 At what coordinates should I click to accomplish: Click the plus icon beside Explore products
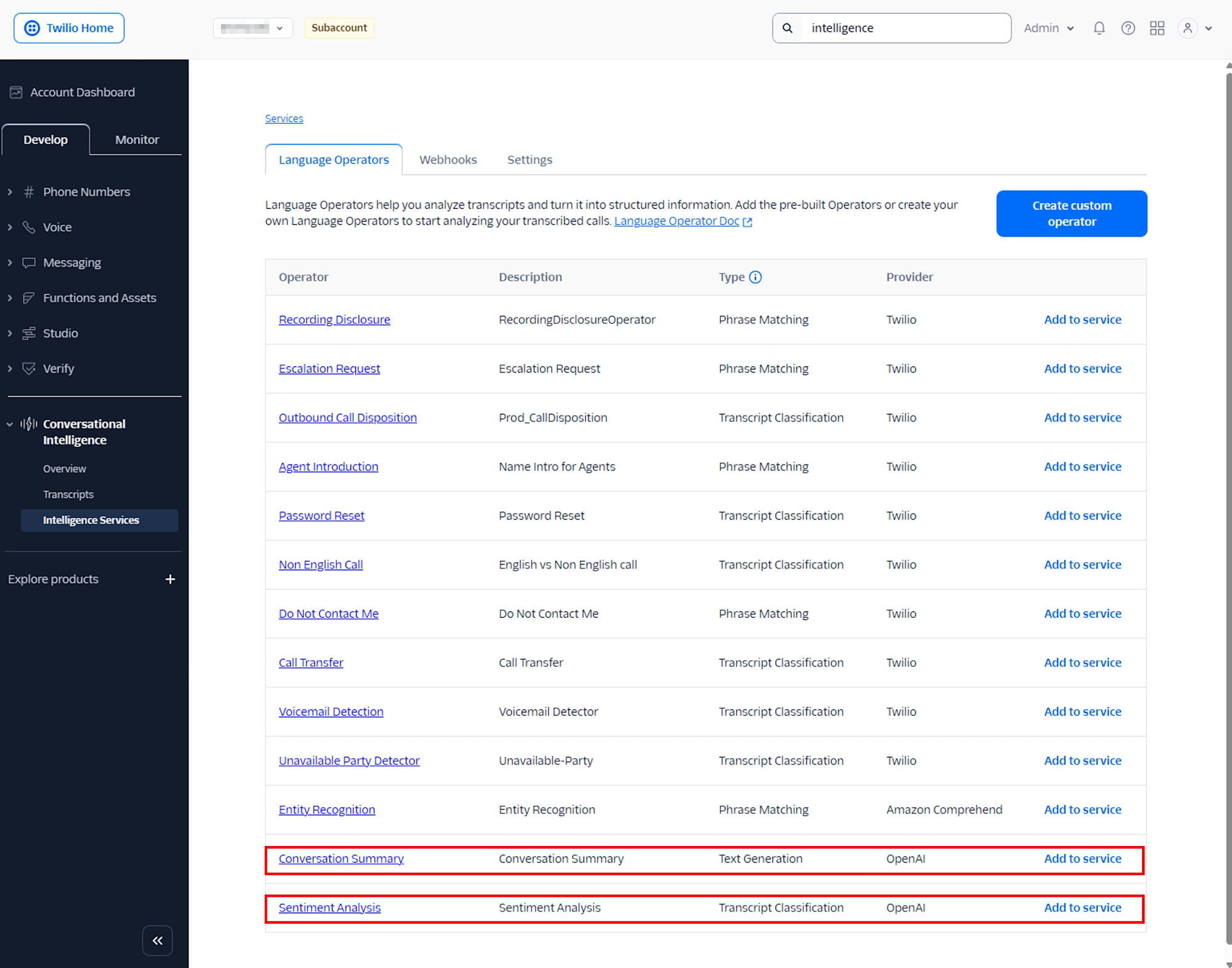pos(170,579)
